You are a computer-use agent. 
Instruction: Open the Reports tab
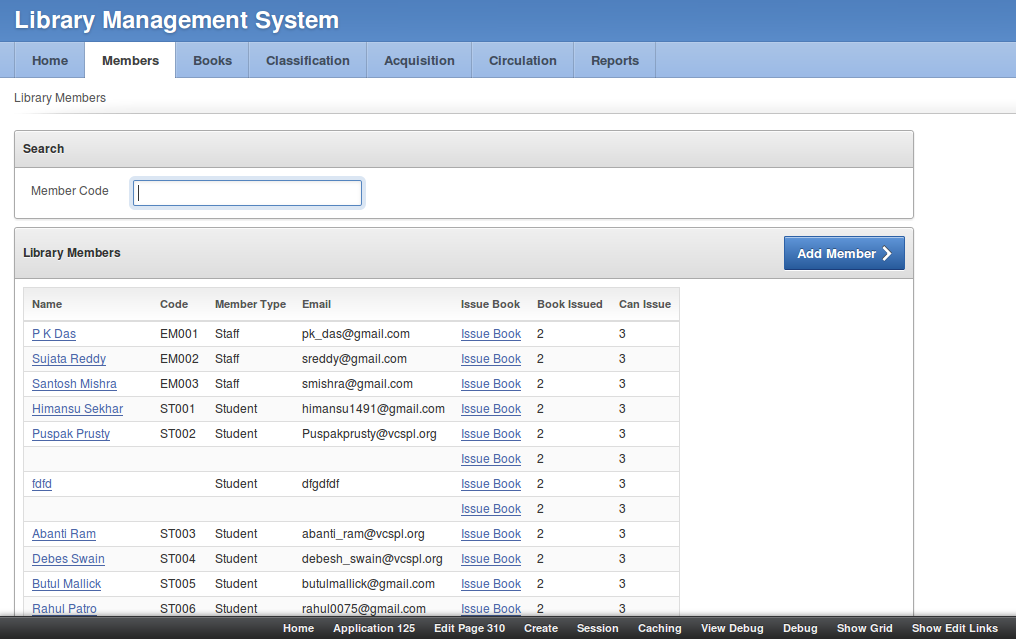(x=614, y=61)
